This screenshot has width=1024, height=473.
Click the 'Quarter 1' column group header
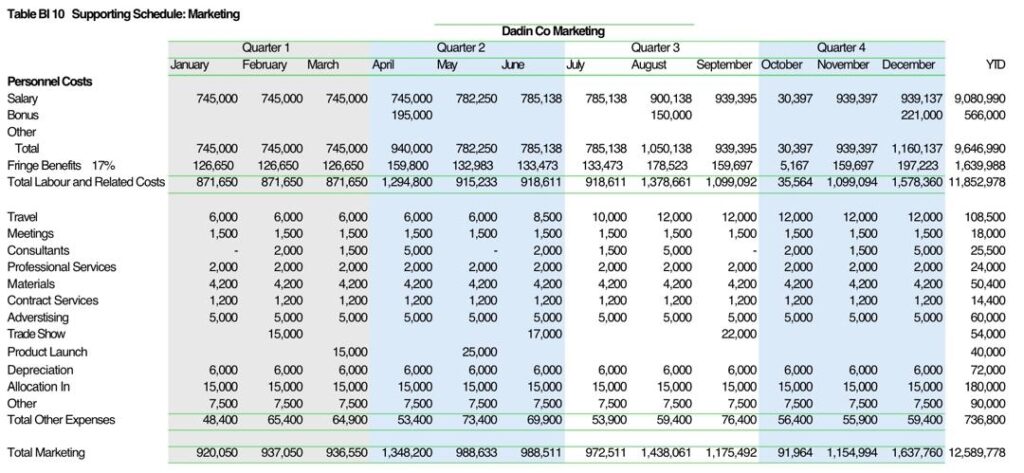click(x=266, y=48)
